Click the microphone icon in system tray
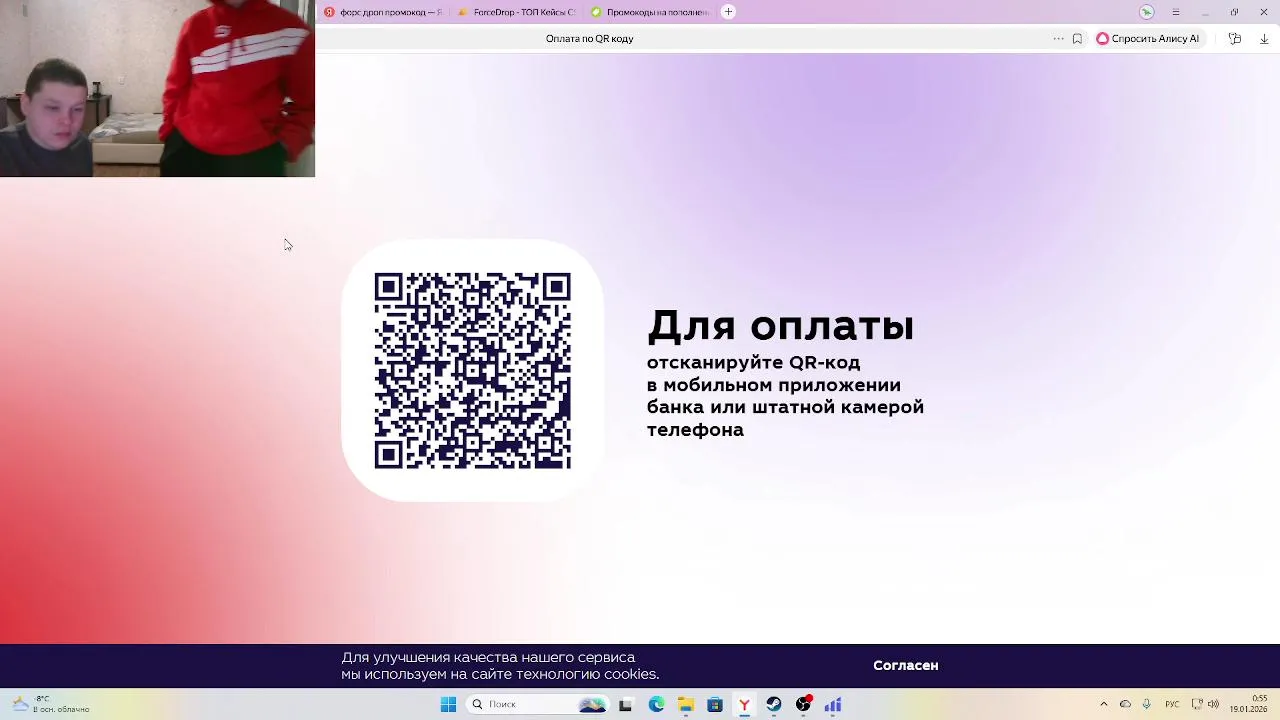This screenshot has height=720, width=1280. pos(1146,705)
